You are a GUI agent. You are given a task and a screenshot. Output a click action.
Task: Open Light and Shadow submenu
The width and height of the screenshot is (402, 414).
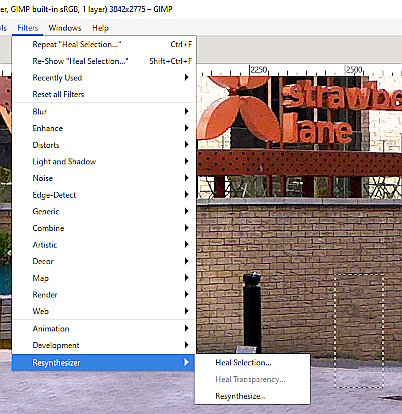click(104, 161)
